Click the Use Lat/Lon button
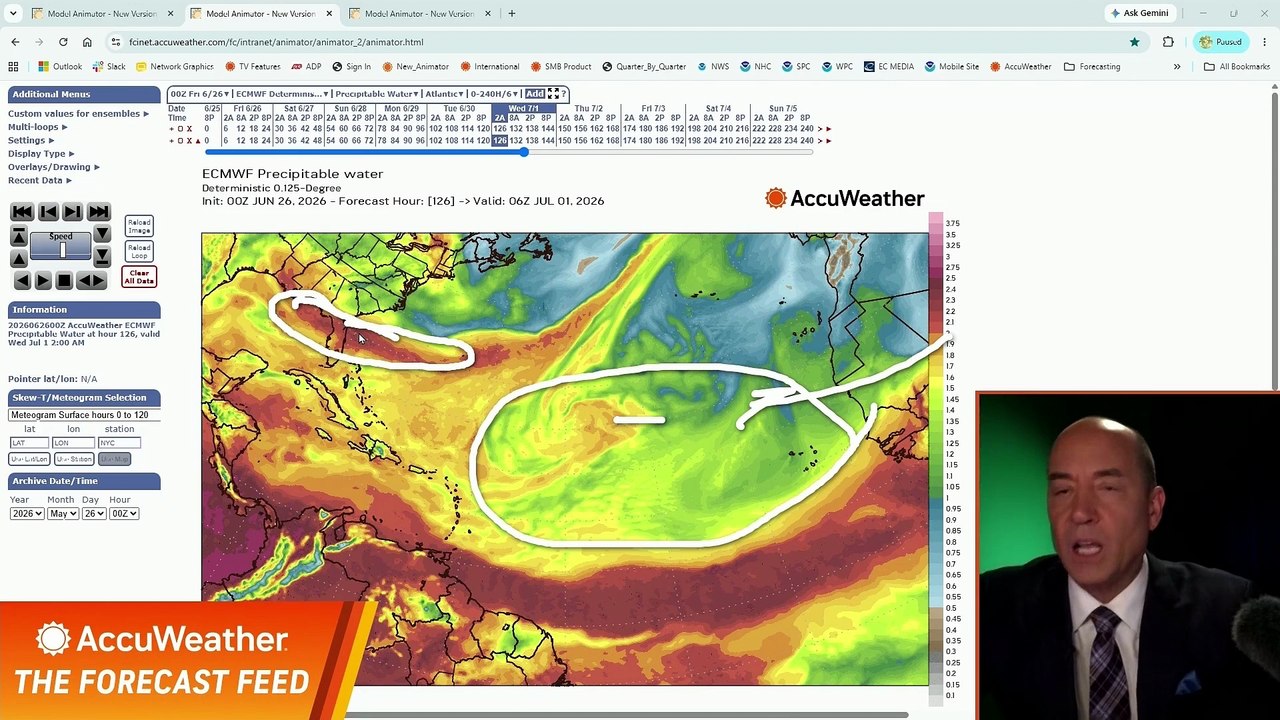This screenshot has width=1280, height=720. pyautogui.click(x=29, y=459)
